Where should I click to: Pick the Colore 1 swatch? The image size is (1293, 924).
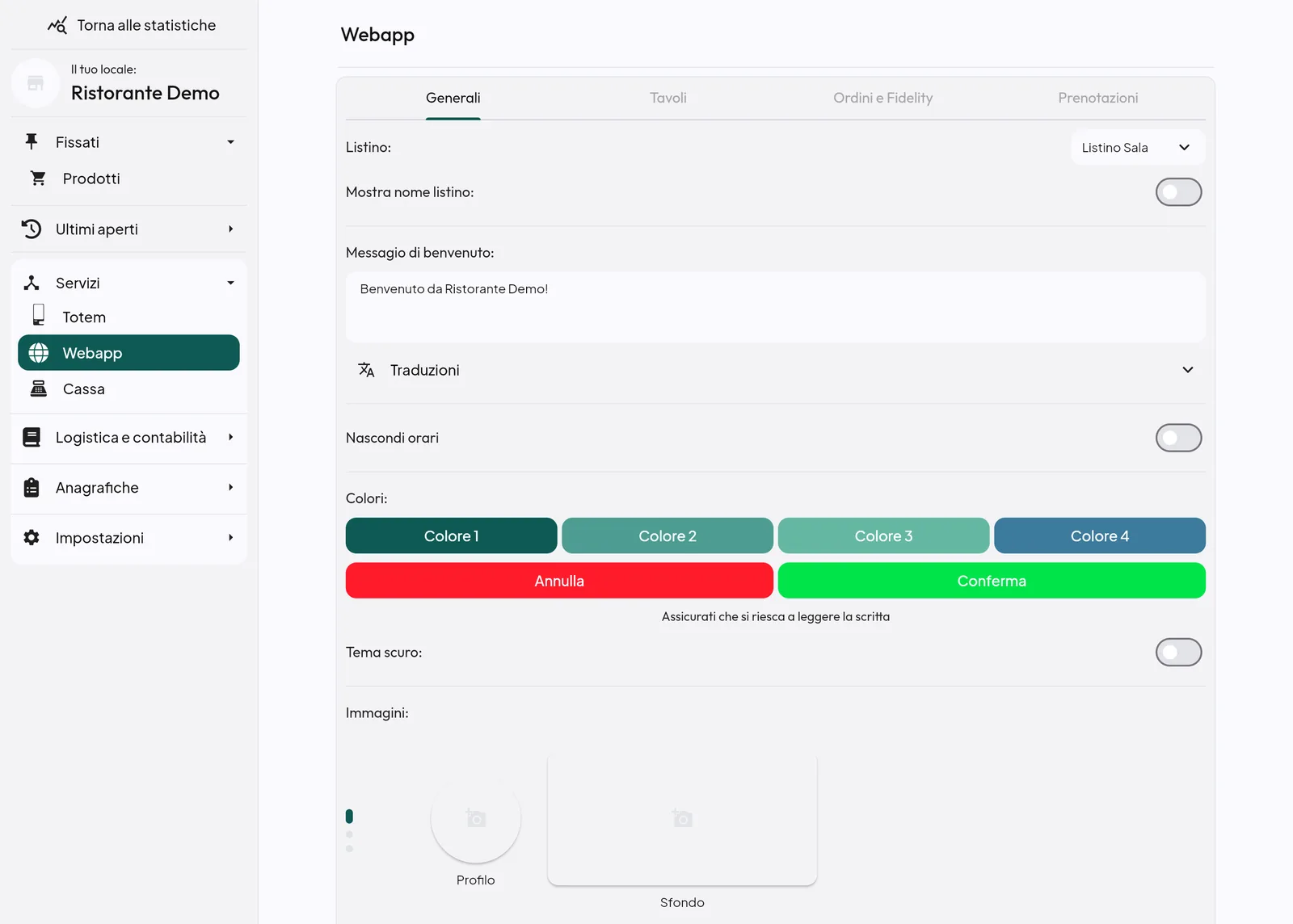(451, 535)
